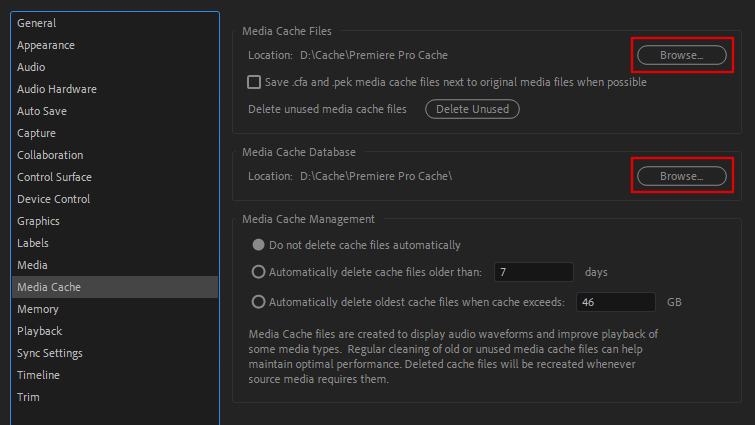This screenshot has width=755, height=425.
Task: Go to Playback preferences
Action: [x=40, y=331]
